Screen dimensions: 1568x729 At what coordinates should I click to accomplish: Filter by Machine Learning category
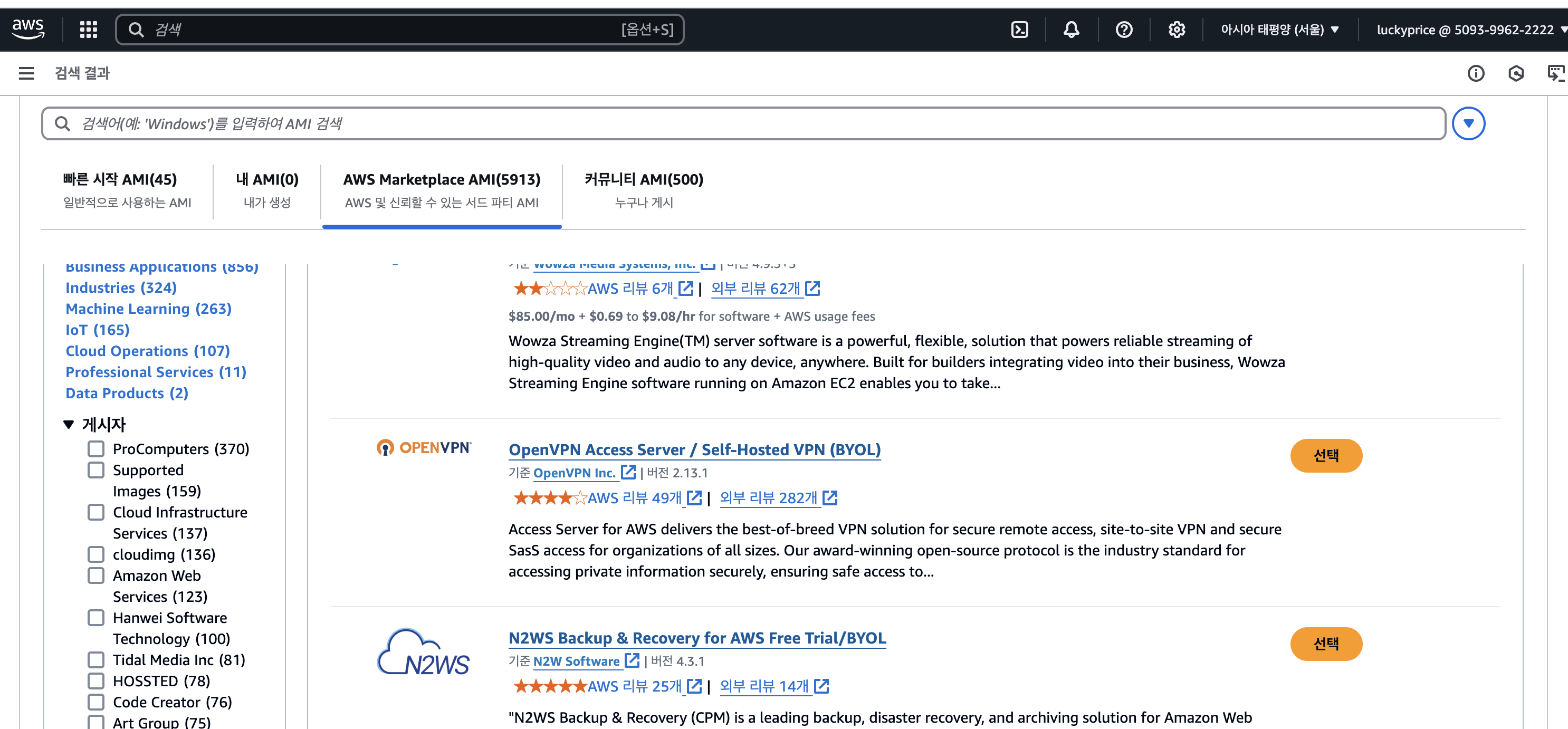tap(149, 309)
